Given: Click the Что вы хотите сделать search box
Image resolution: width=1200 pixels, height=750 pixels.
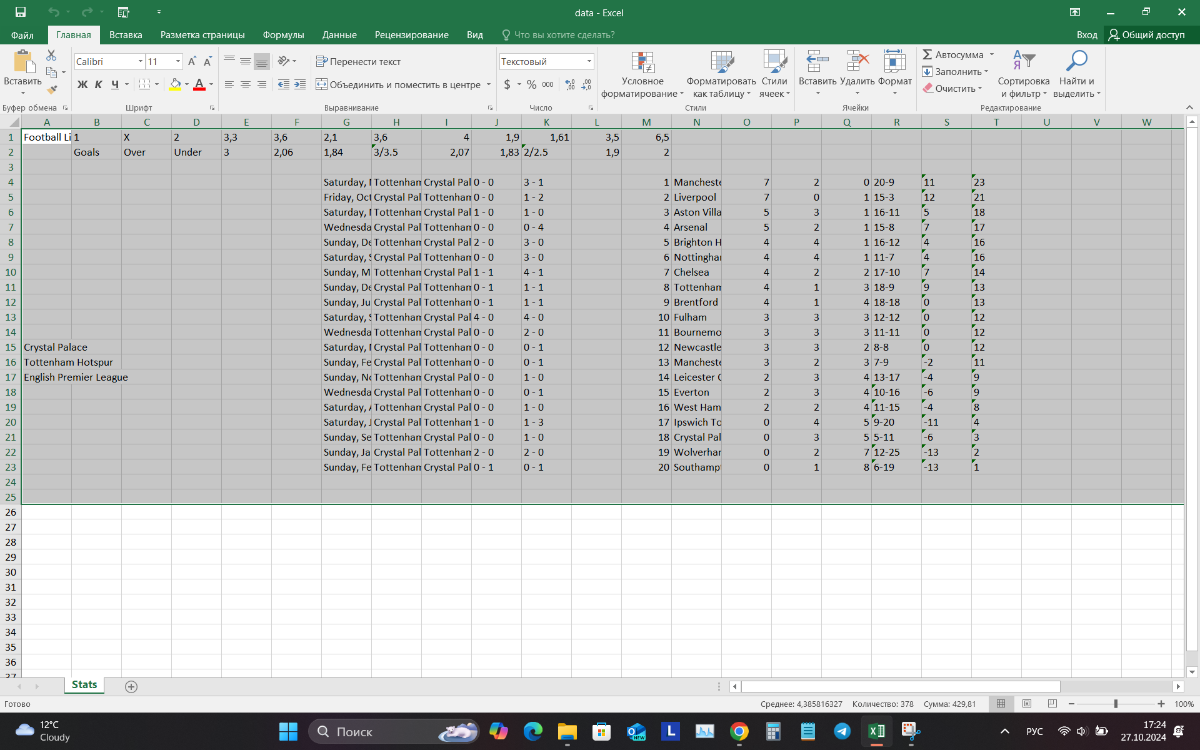Looking at the screenshot, I should [x=563, y=35].
